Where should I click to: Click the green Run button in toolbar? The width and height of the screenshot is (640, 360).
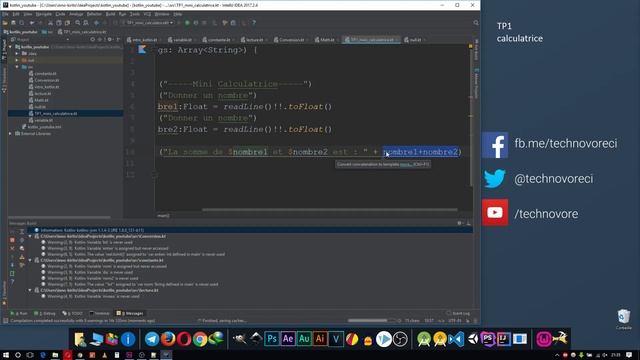point(187,23)
